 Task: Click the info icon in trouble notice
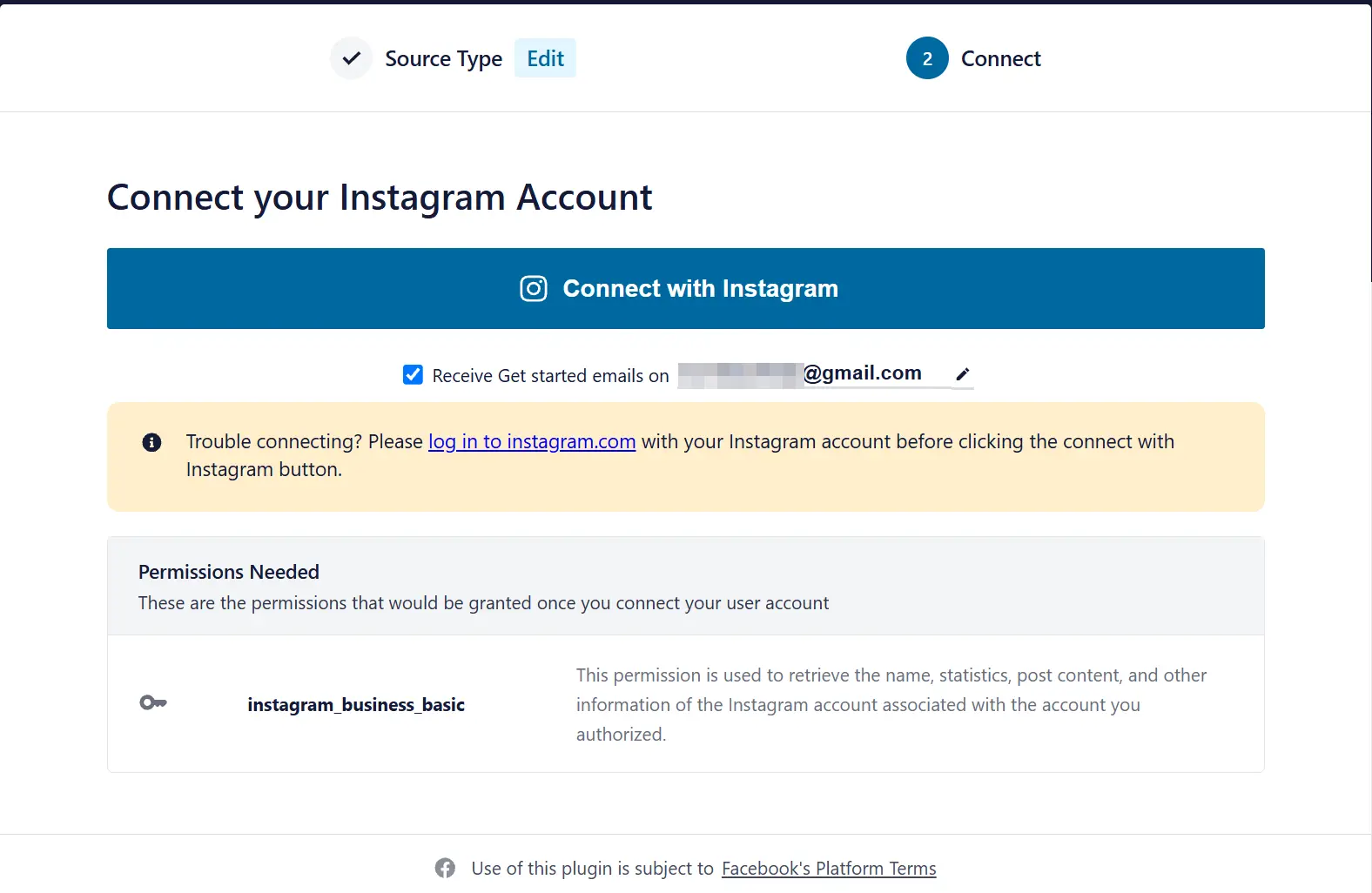point(151,442)
